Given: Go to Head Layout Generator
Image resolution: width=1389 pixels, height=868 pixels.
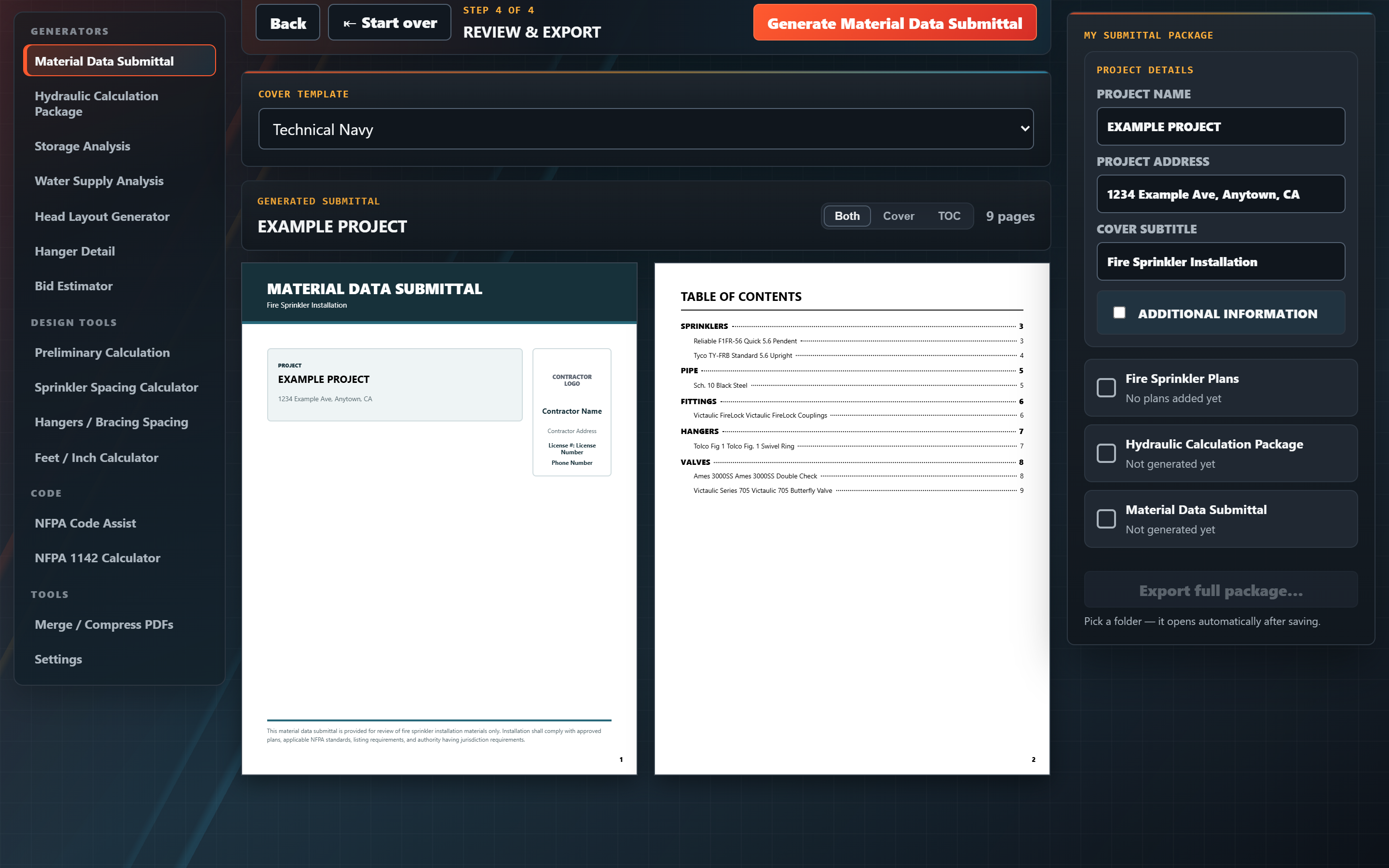Looking at the screenshot, I should [x=120, y=217].
